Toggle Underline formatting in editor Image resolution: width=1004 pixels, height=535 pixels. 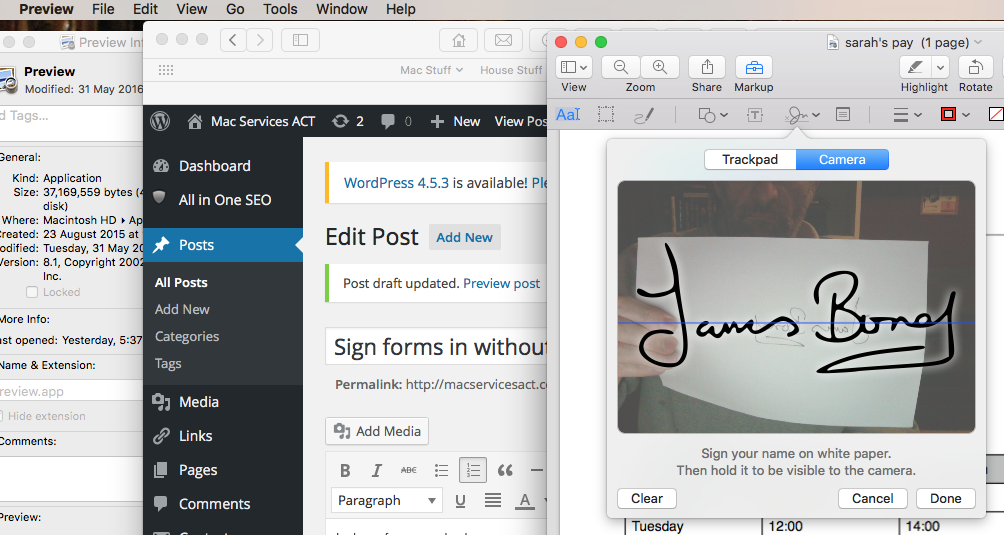click(x=460, y=500)
